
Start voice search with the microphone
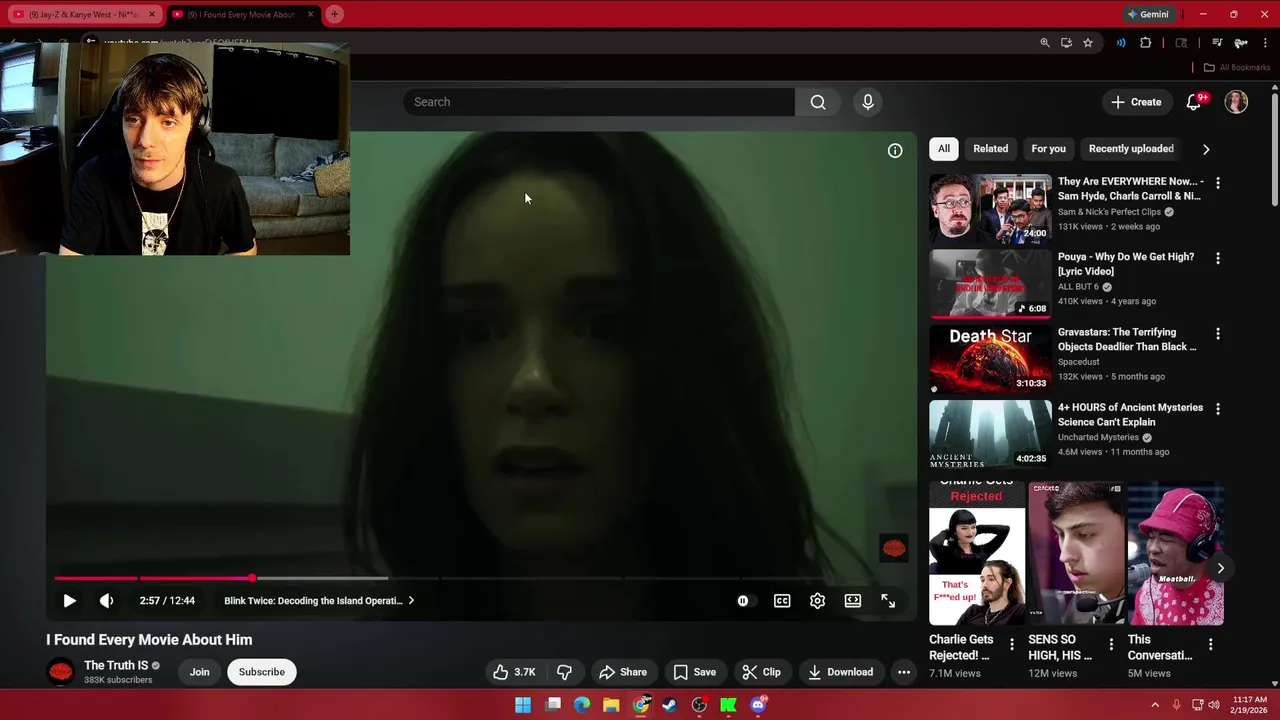(868, 102)
